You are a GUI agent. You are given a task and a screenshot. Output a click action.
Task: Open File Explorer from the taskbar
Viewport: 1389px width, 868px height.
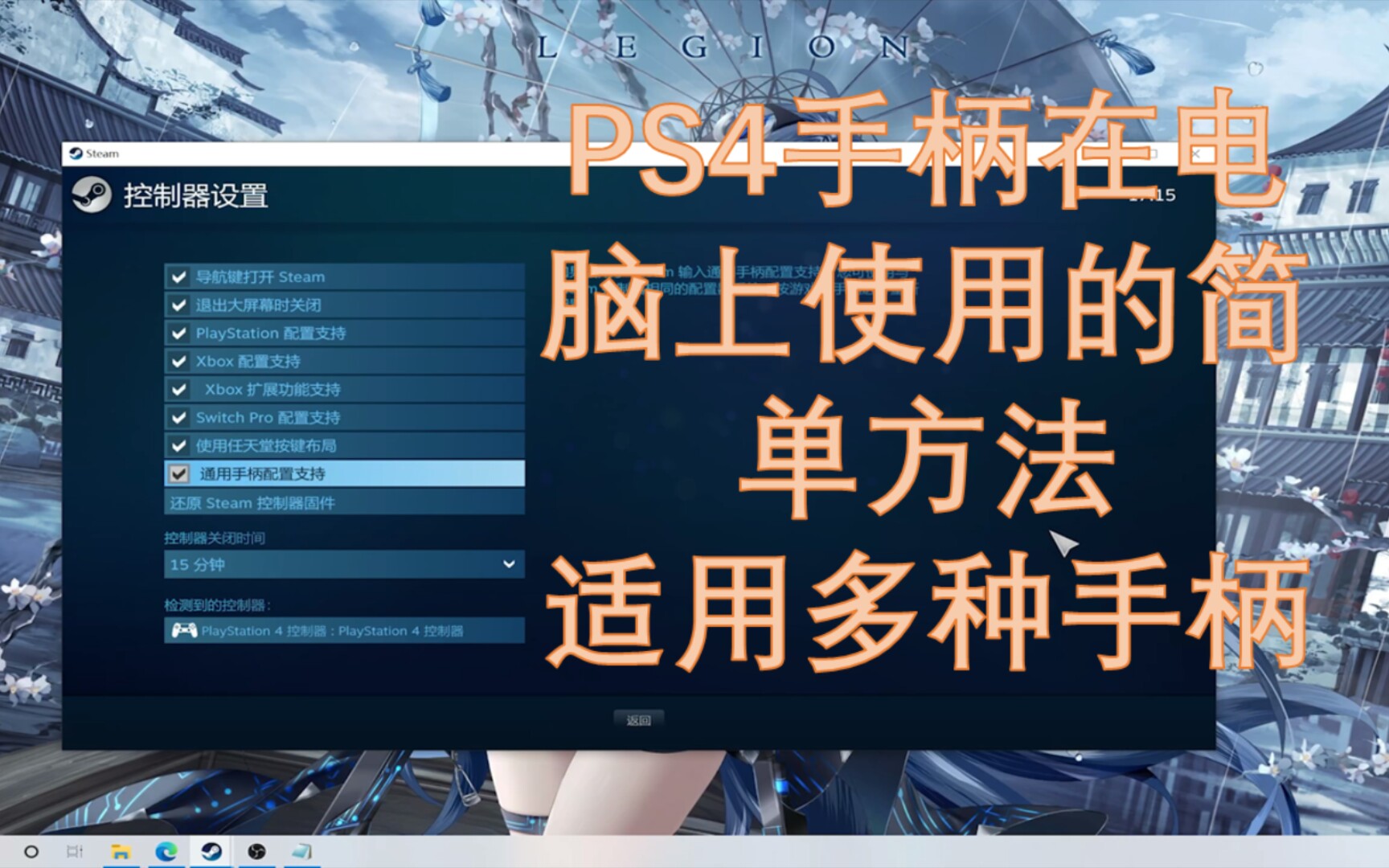click(121, 852)
